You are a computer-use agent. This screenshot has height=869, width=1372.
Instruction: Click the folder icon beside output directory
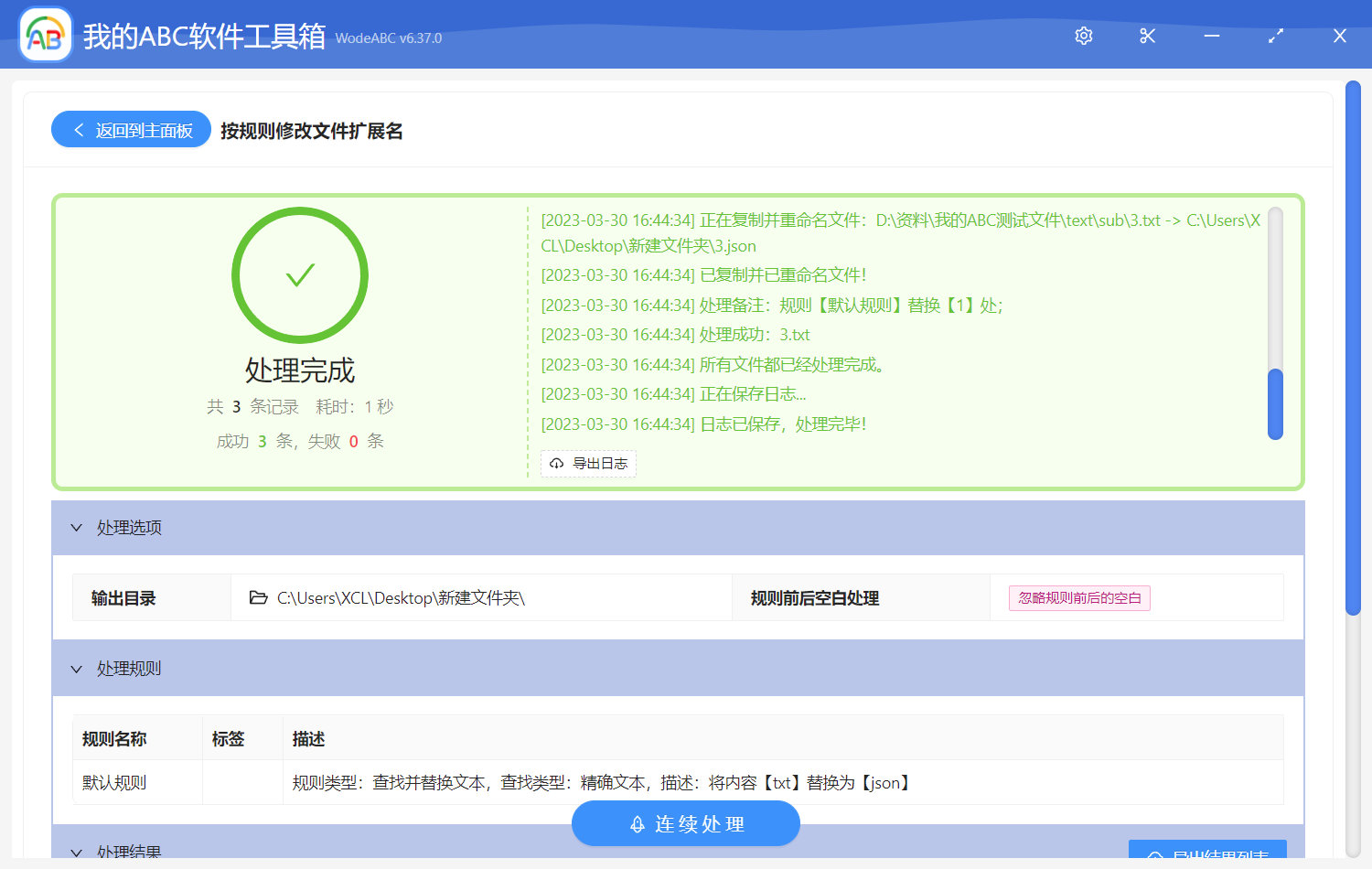point(258,597)
